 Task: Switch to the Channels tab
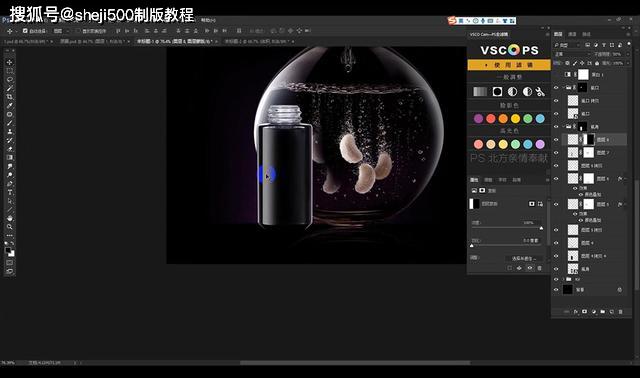pos(572,34)
